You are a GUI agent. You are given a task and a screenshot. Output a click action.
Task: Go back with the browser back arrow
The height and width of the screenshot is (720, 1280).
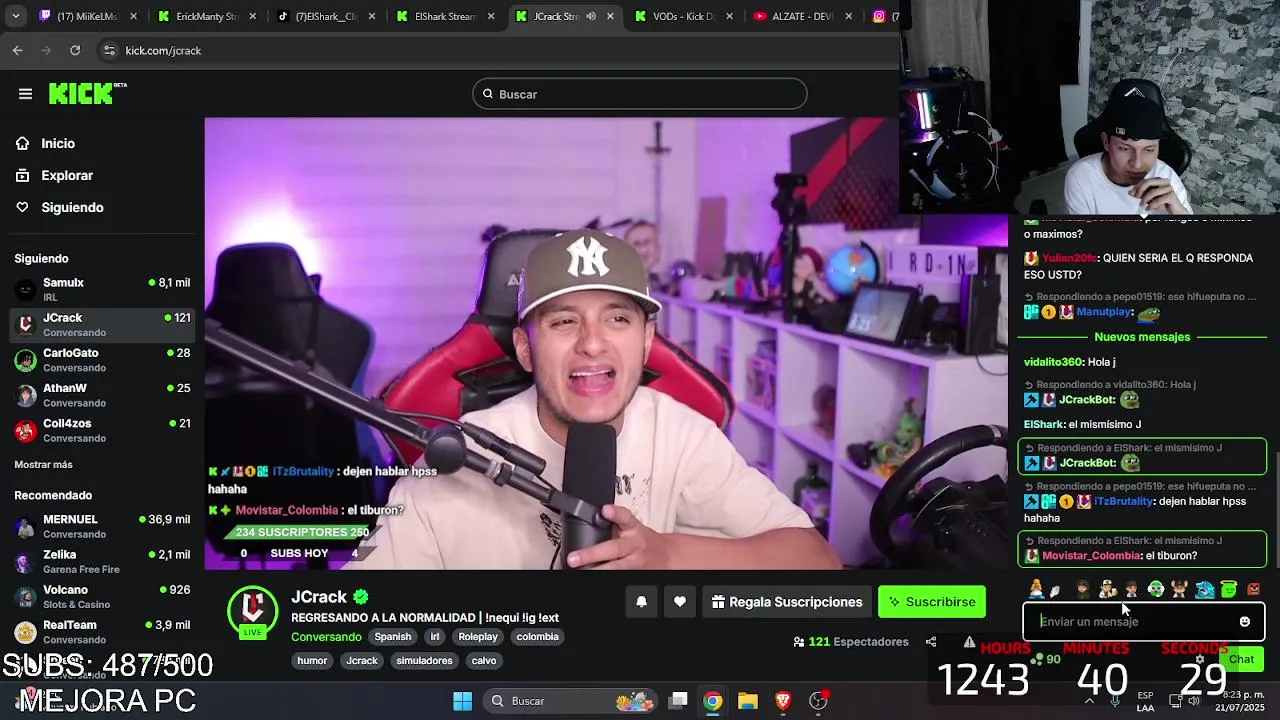(18, 50)
